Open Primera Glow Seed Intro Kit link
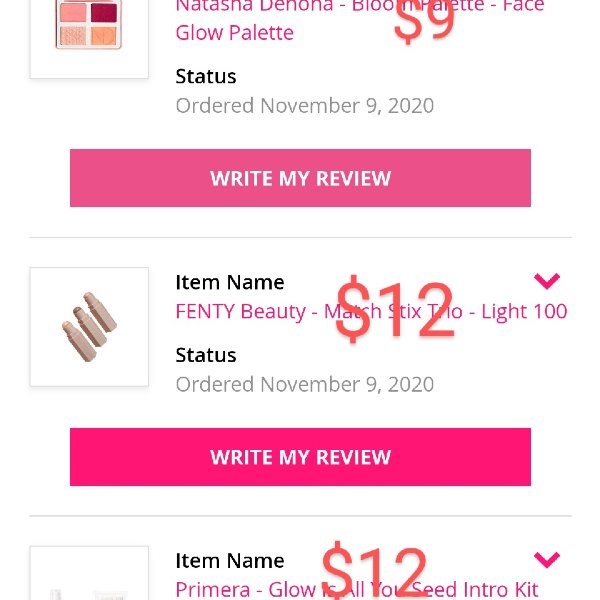Image resolution: width=600 pixels, height=600 pixels. [357, 589]
